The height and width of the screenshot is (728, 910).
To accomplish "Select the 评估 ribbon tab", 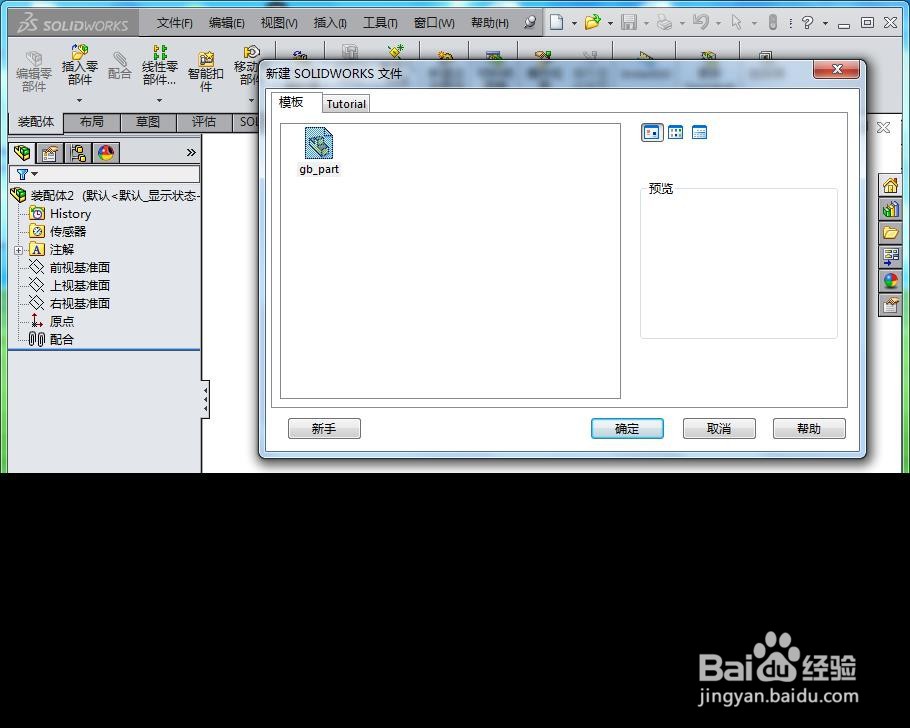I will pyautogui.click(x=204, y=122).
